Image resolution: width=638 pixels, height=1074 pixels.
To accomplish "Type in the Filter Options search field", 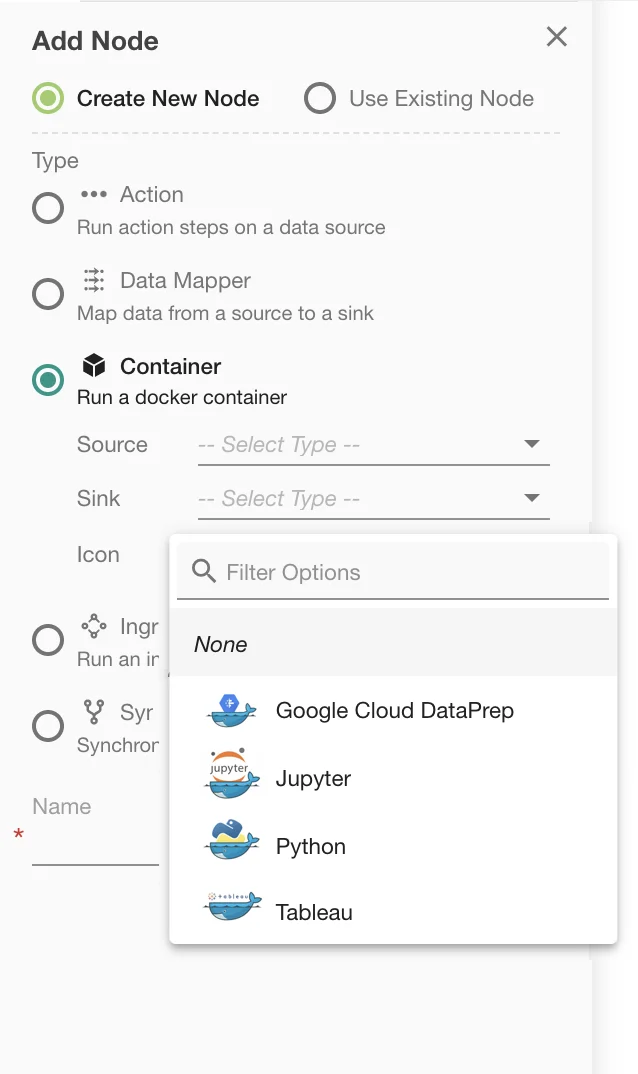I will point(410,572).
